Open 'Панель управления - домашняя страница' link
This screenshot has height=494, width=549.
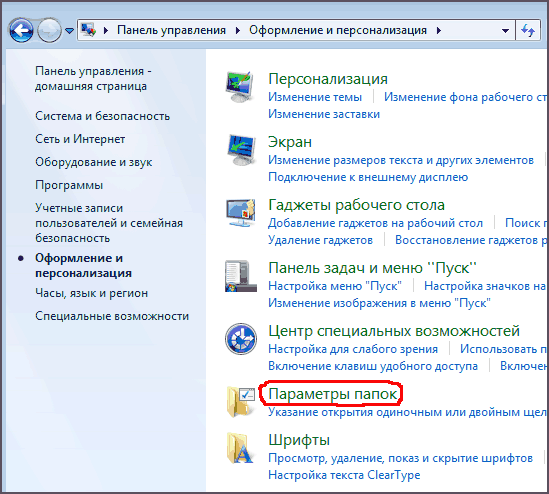tap(93, 78)
